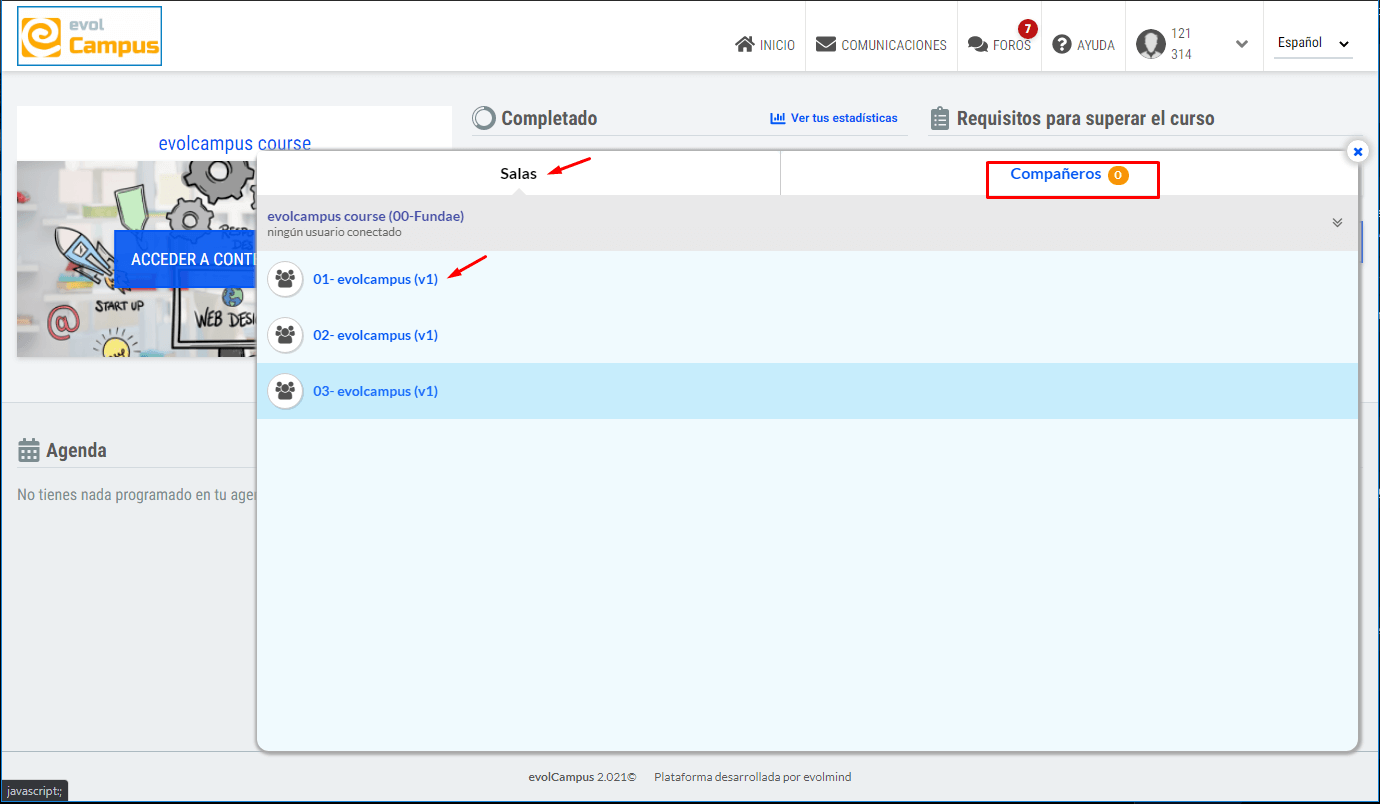Open room 02- evolcampus (v1)
Screen dimensions: 1380x804
(x=375, y=335)
